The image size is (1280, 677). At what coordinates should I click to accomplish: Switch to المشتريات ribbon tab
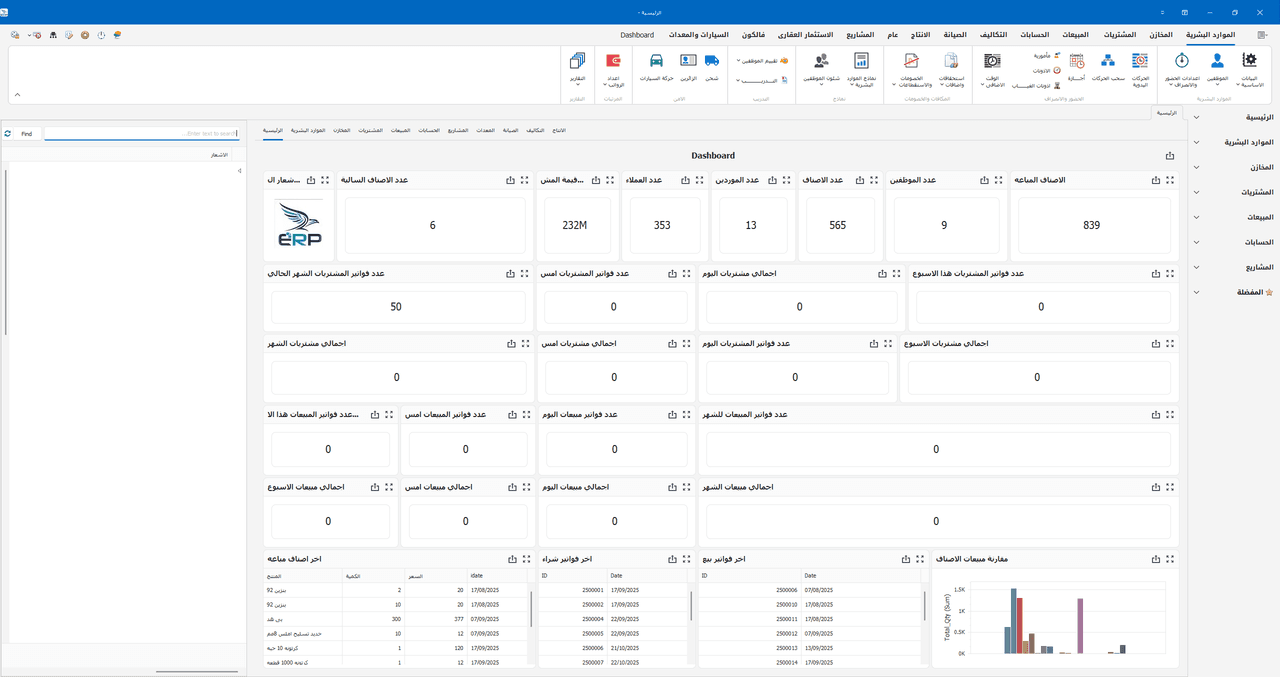tap(1118, 35)
